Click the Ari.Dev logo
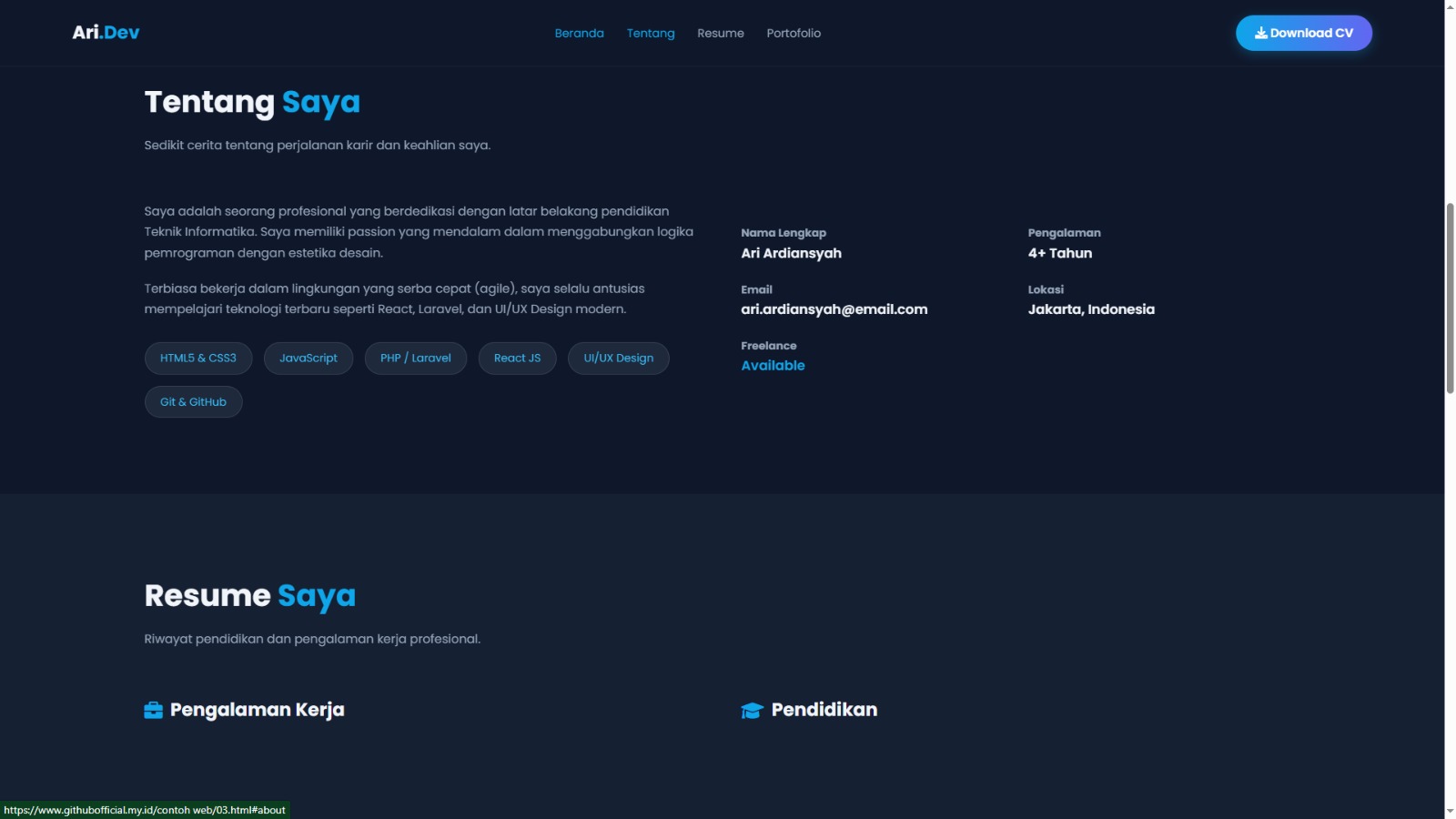1456x819 pixels. point(106,33)
